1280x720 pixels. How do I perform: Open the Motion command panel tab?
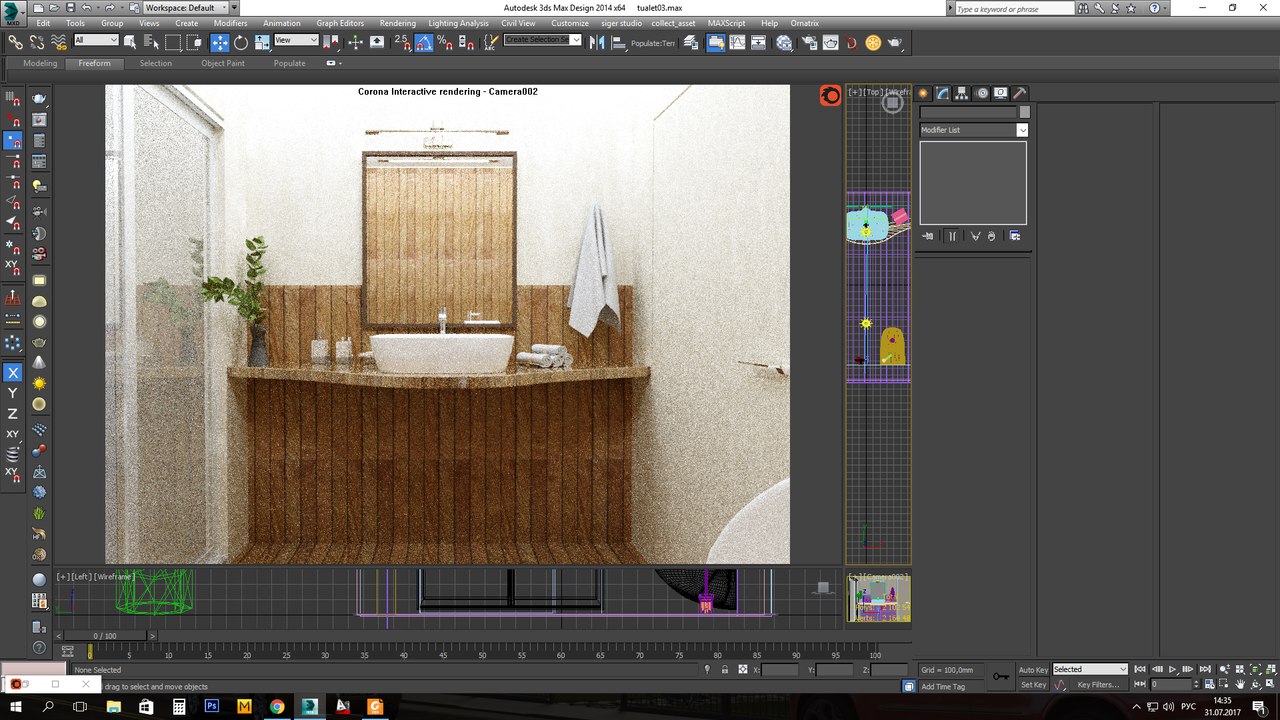click(x=982, y=93)
